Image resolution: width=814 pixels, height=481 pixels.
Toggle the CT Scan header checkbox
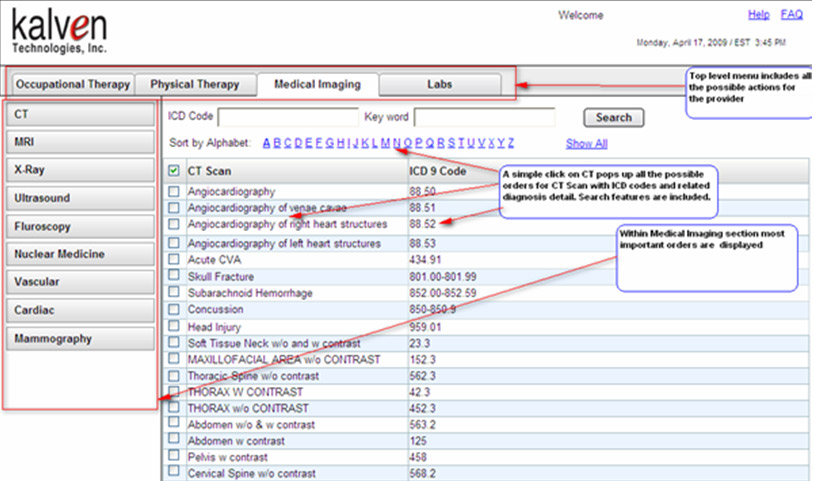coord(175,171)
